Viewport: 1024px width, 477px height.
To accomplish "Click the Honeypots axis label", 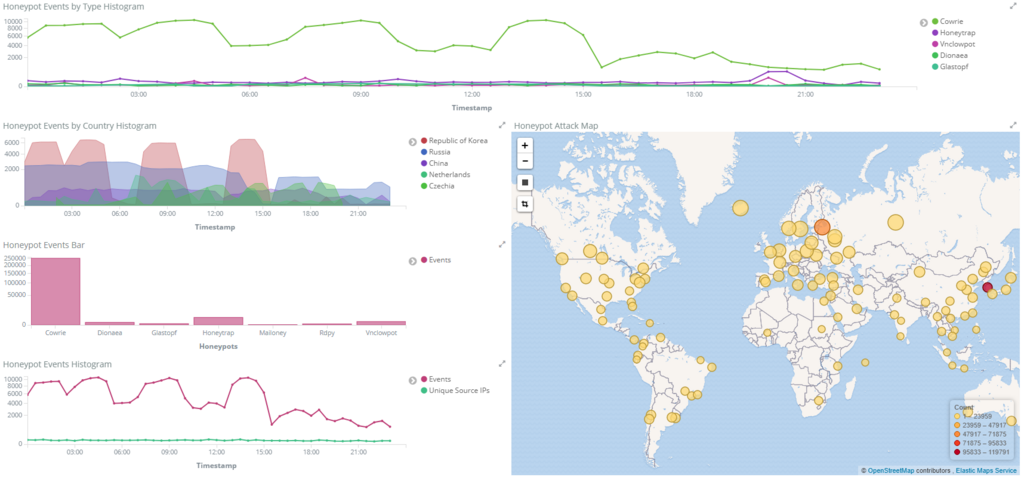I will (218, 346).
